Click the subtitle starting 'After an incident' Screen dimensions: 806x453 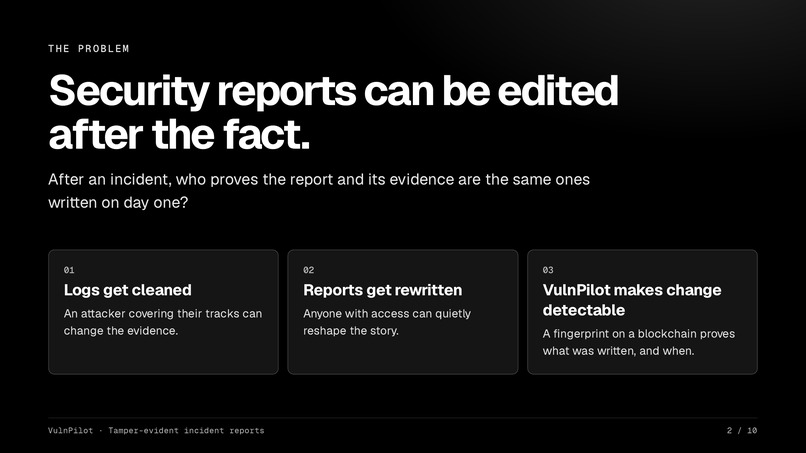319,191
